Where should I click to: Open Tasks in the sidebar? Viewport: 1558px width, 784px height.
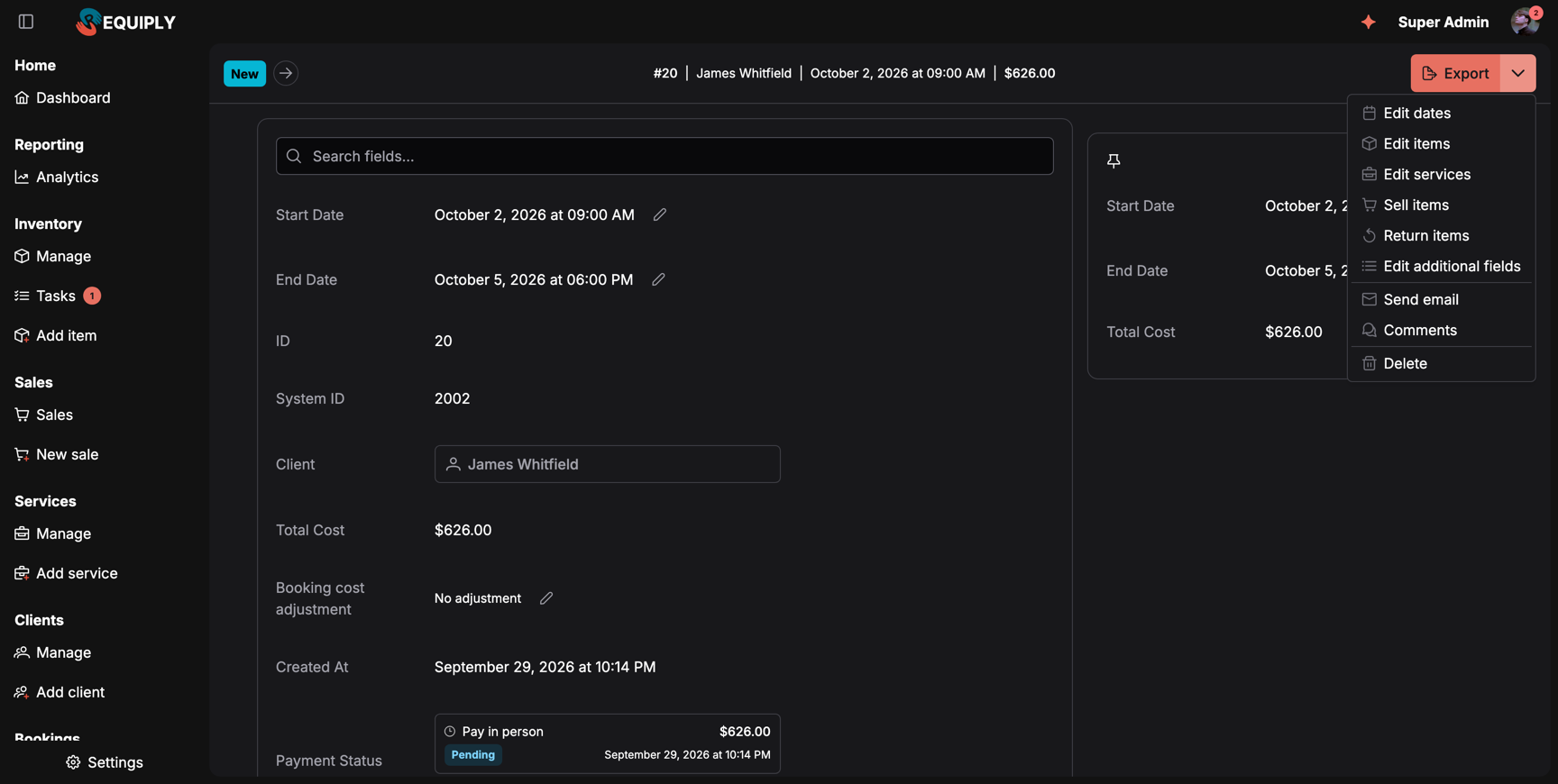pos(58,296)
